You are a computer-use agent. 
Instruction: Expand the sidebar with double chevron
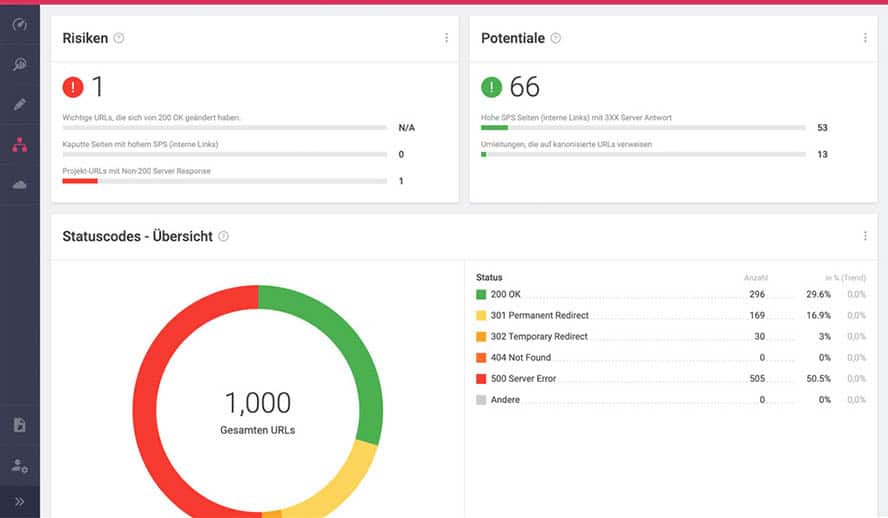[x=20, y=502]
